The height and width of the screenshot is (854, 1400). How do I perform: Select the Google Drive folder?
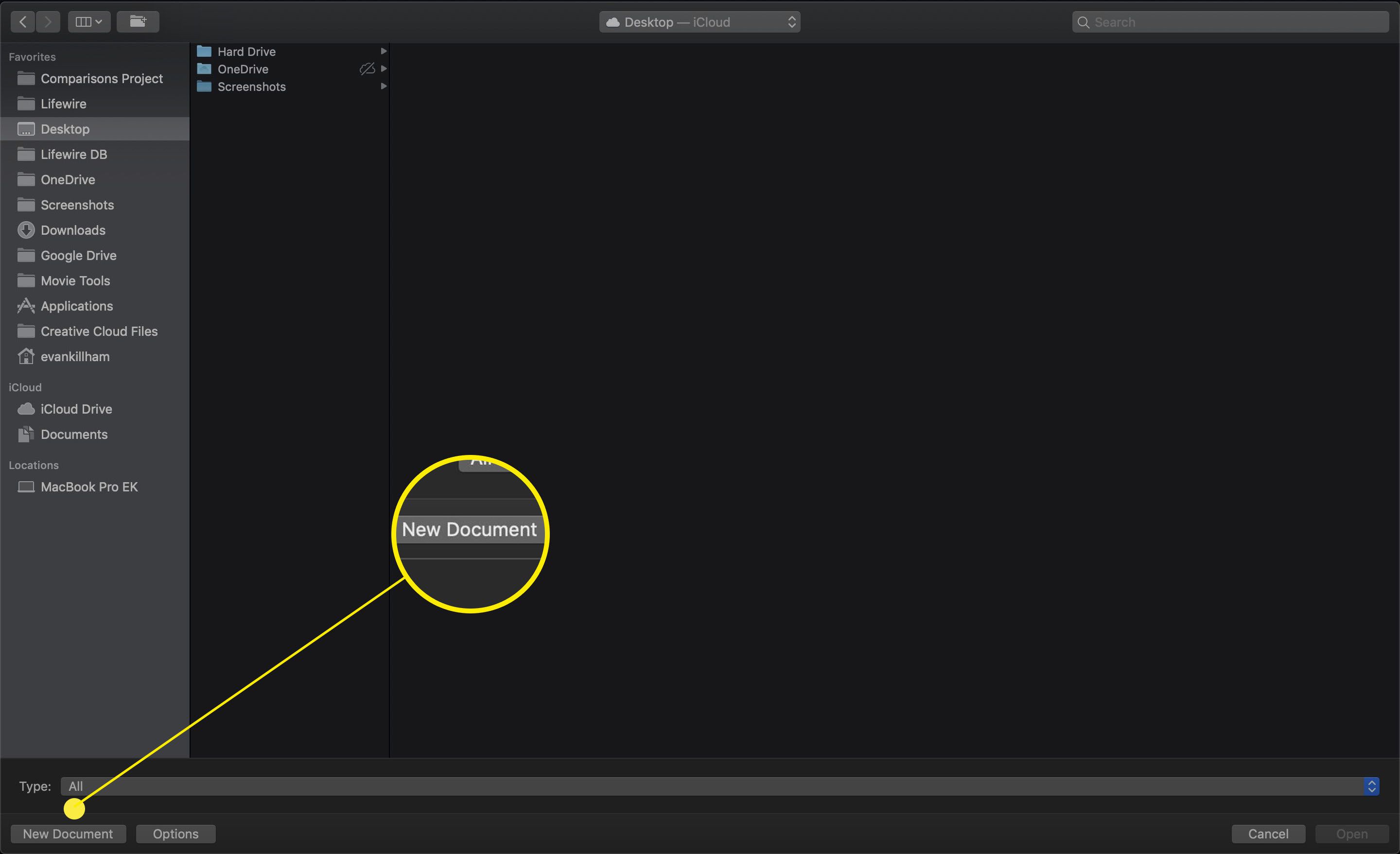coord(78,255)
